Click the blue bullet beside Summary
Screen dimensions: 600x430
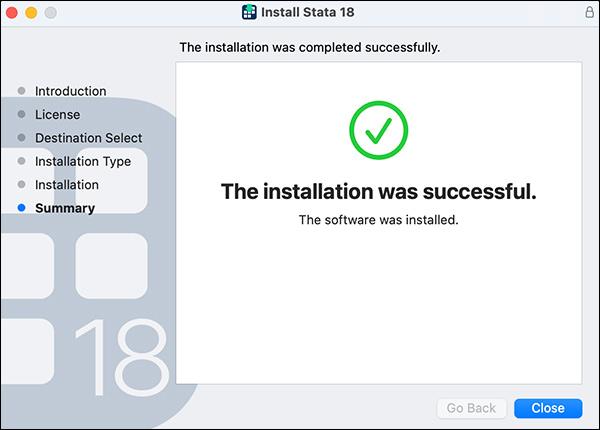coord(22,208)
